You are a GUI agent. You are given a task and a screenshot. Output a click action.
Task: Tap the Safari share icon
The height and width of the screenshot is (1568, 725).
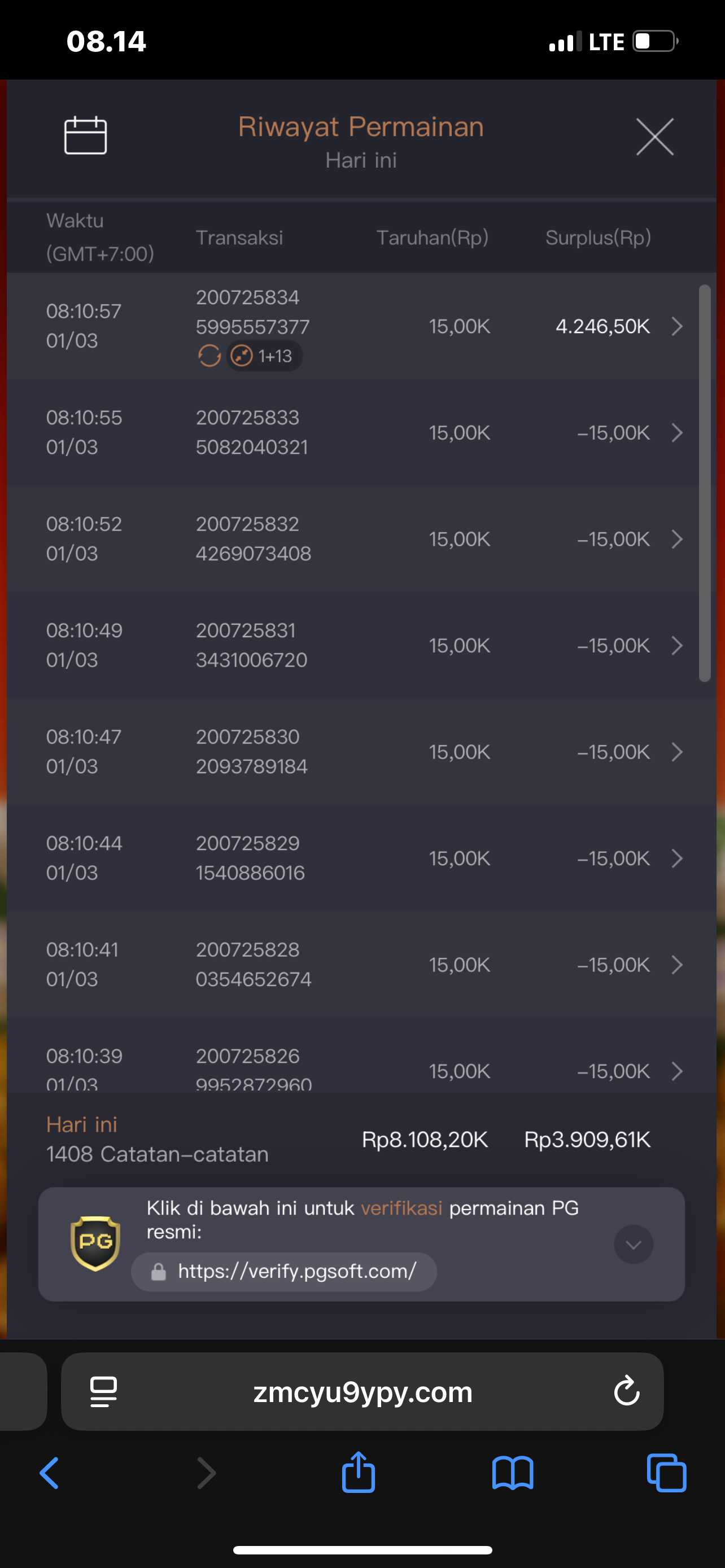358,1473
